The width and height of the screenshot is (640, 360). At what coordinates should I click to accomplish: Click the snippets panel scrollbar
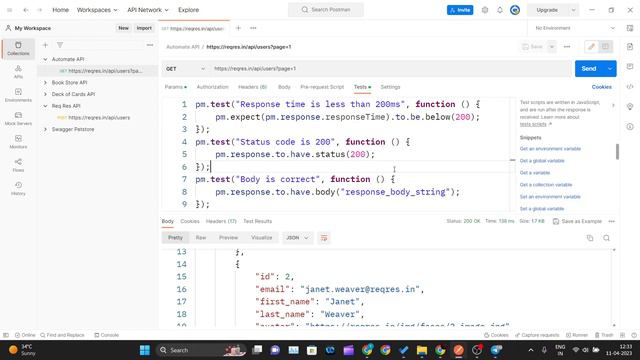[617, 152]
